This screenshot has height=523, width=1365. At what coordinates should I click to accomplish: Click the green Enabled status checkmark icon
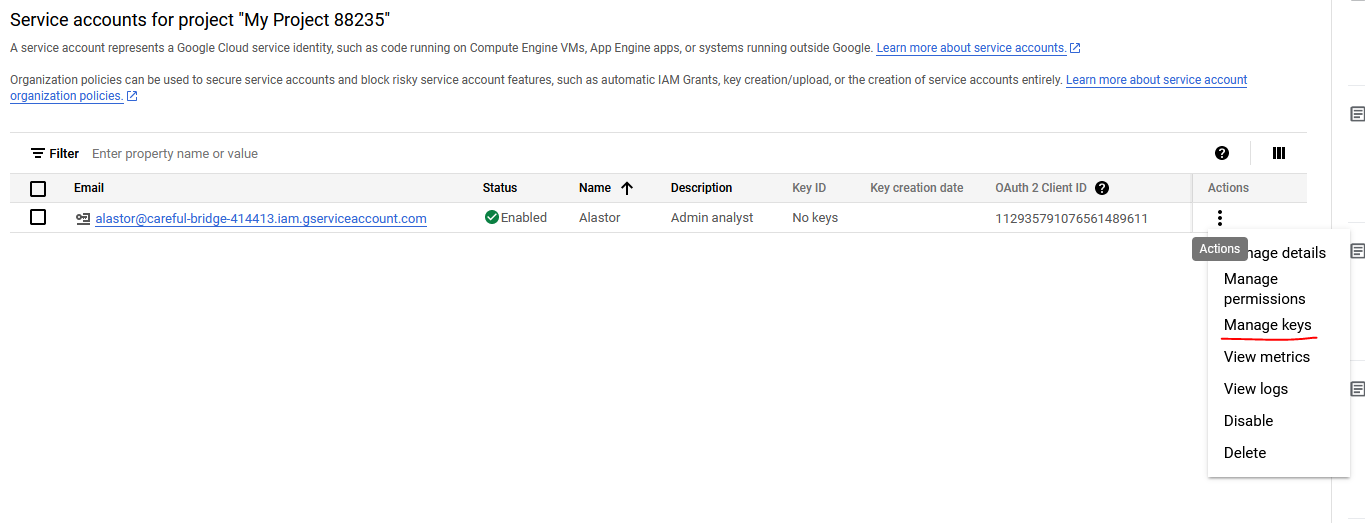pos(491,217)
